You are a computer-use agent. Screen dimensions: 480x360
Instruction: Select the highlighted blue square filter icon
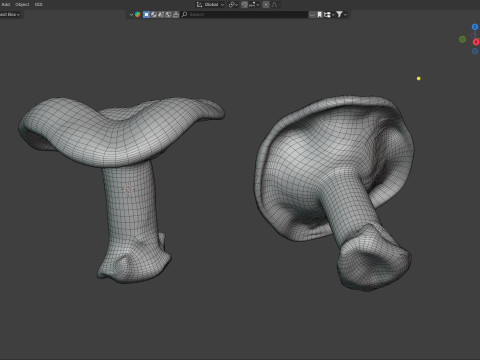[146, 14]
